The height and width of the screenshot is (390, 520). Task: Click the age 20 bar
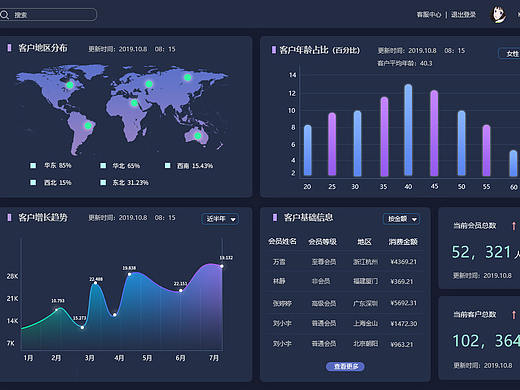[x=308, y=150]
